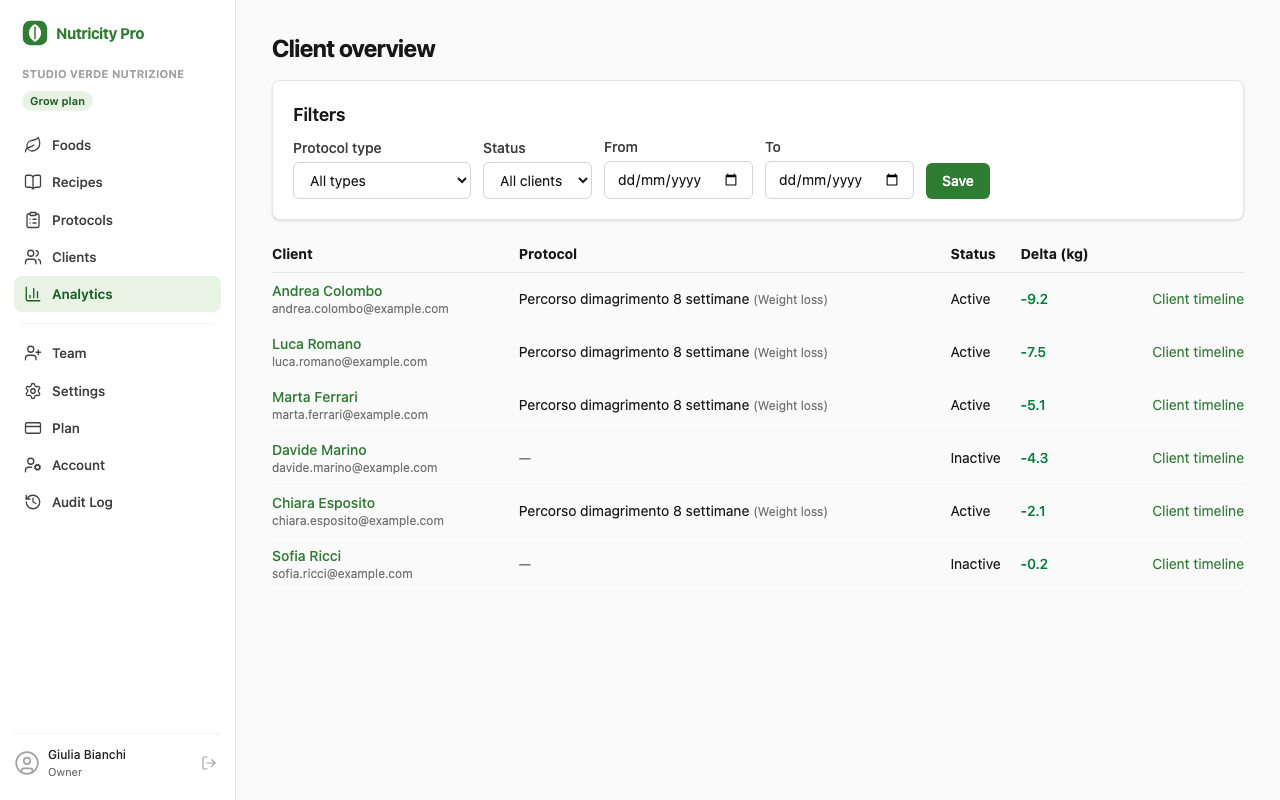Screen dimensions: 1280x800
Task: Open the Status All clients dropdown
Action: pyautogui.click(x=537, y=181)
